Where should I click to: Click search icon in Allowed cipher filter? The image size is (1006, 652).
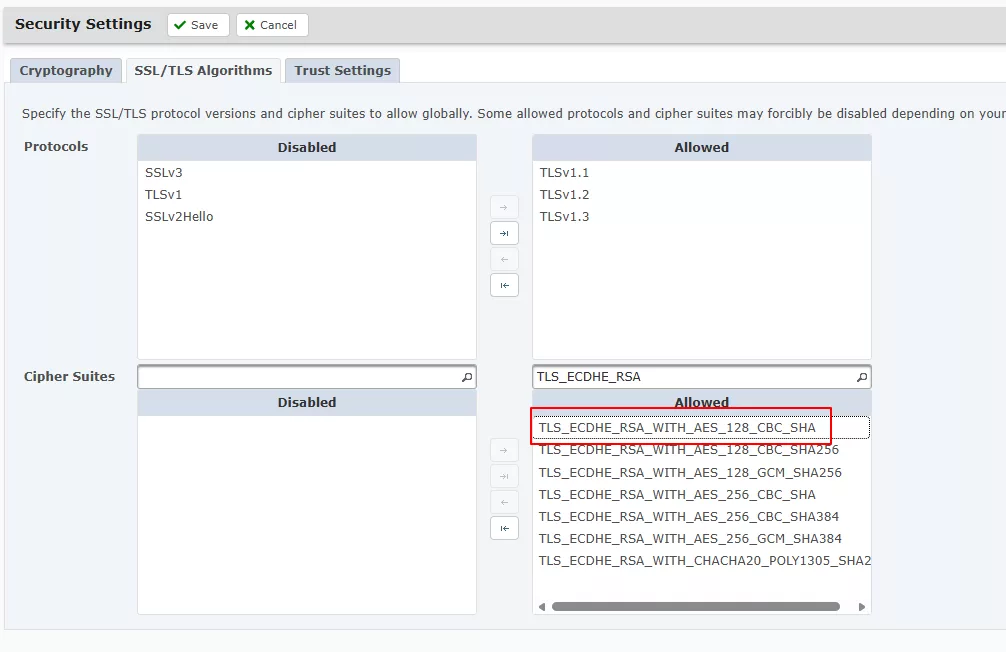(862, 377)
